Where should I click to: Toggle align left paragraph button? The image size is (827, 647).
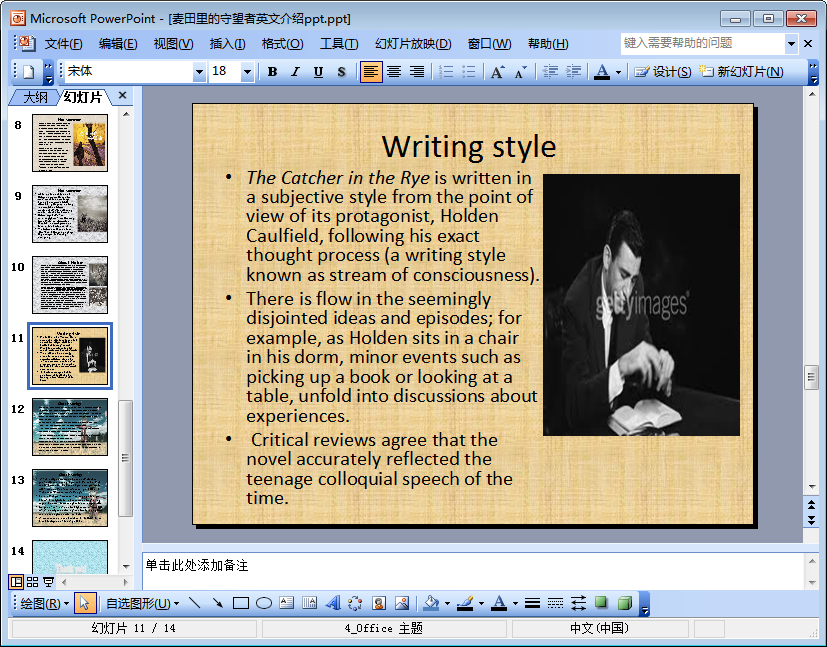click(x=371, y=72)
